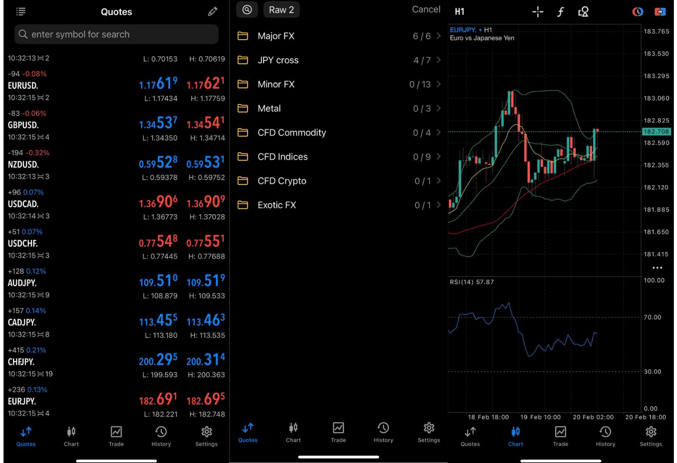Tap Cancel in the symbol groups screen

click(x=426, y=10)
